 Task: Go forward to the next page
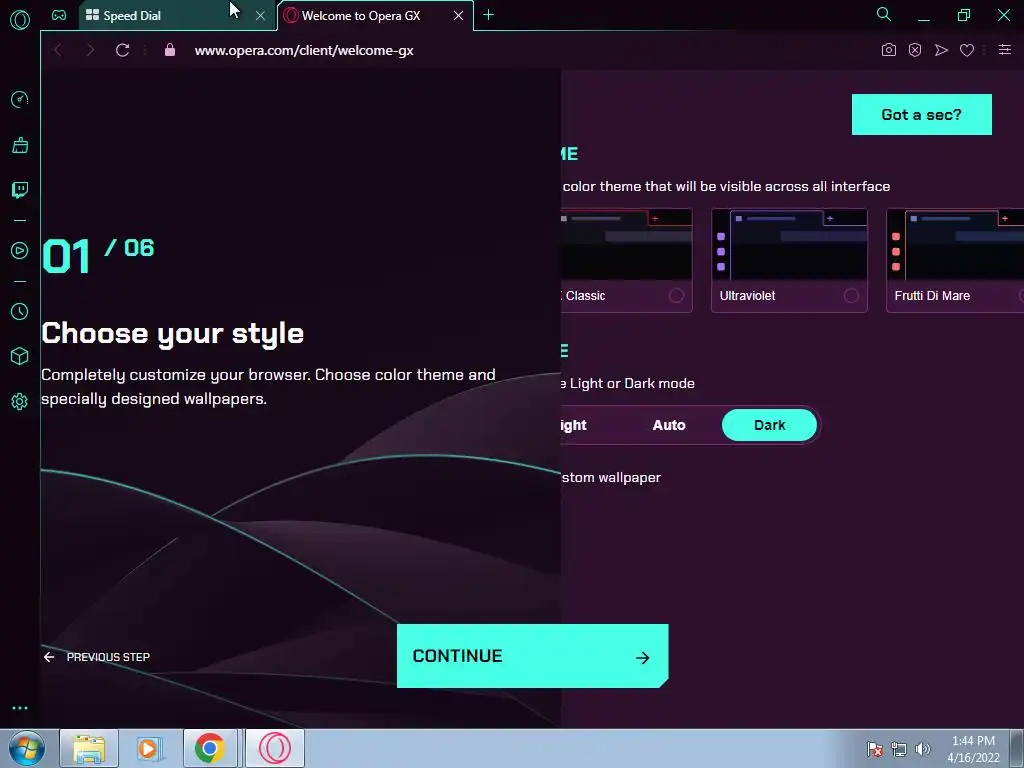click(91, 50)
